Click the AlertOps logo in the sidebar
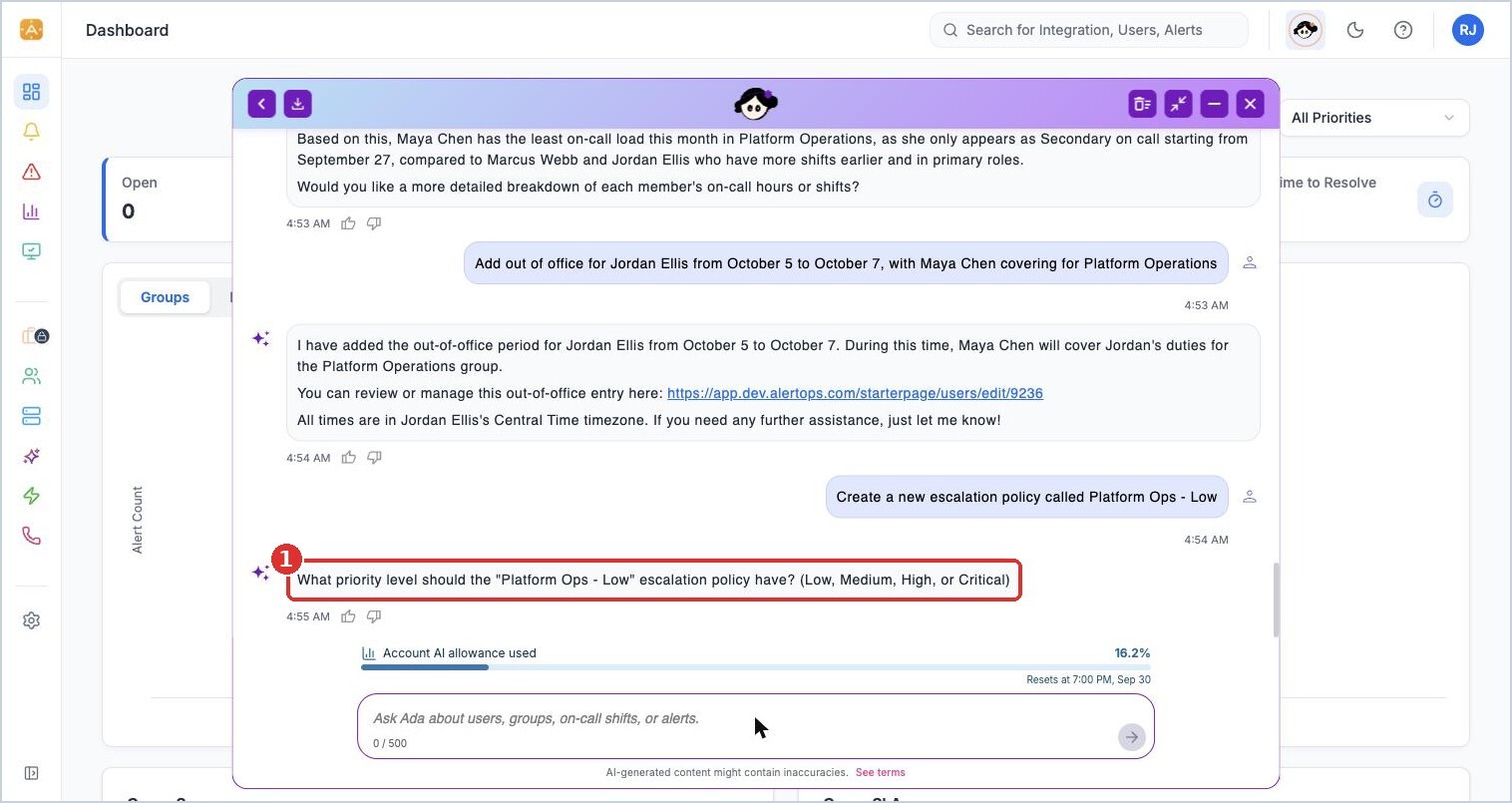Screen dimensions: 1512x803 (31, 30)
